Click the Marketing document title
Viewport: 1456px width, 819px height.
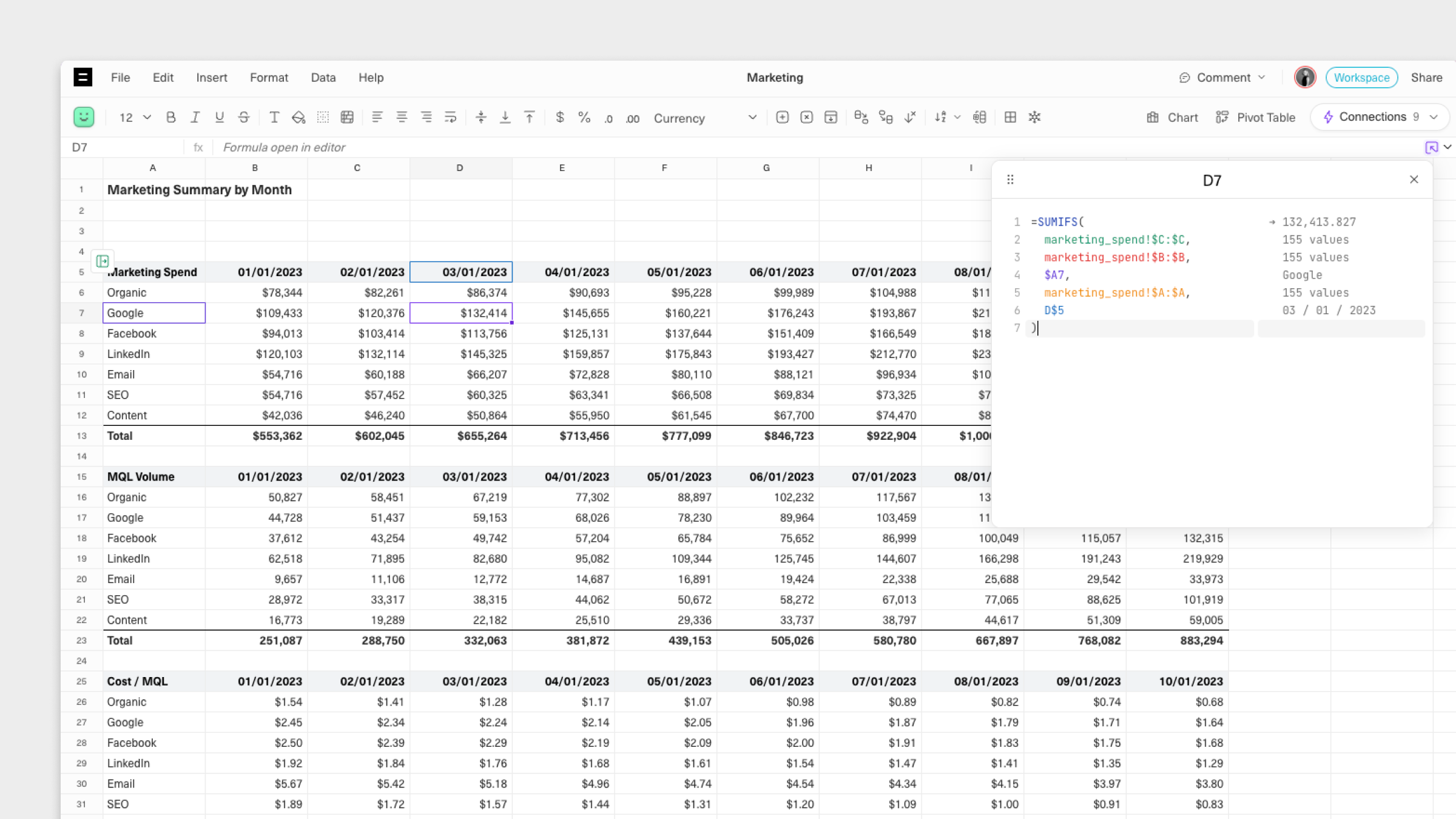pos(775,77)
